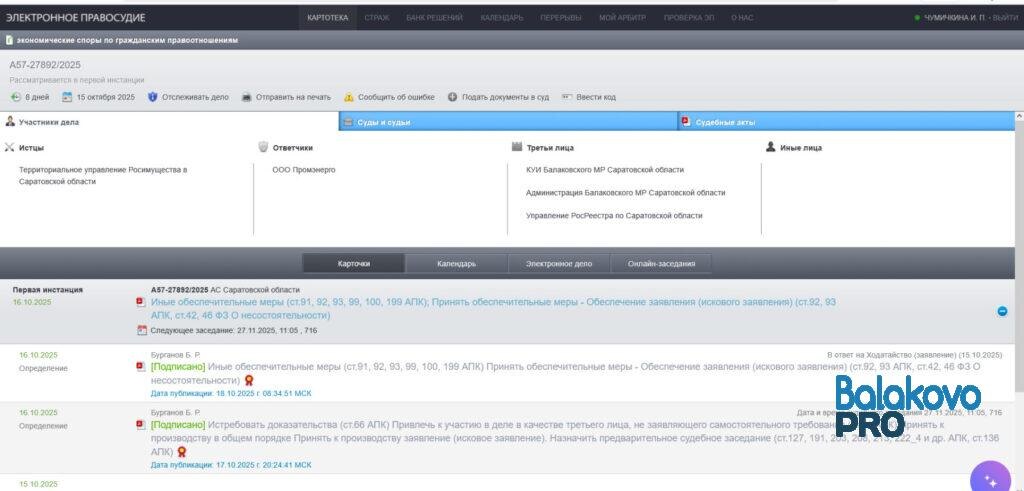Viewport: 1024px width, 491px height.
Task: Click signature seal icon after несостоятельности)
Action: 249,380
